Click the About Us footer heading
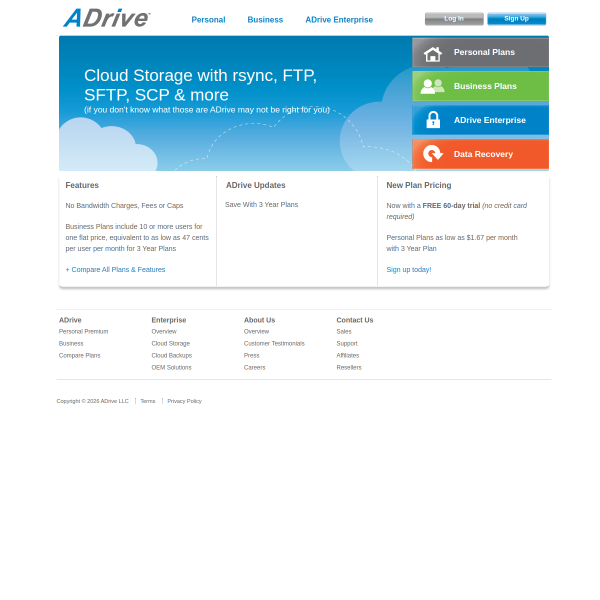The image size is (600, 600). click(x=259, y=320)
